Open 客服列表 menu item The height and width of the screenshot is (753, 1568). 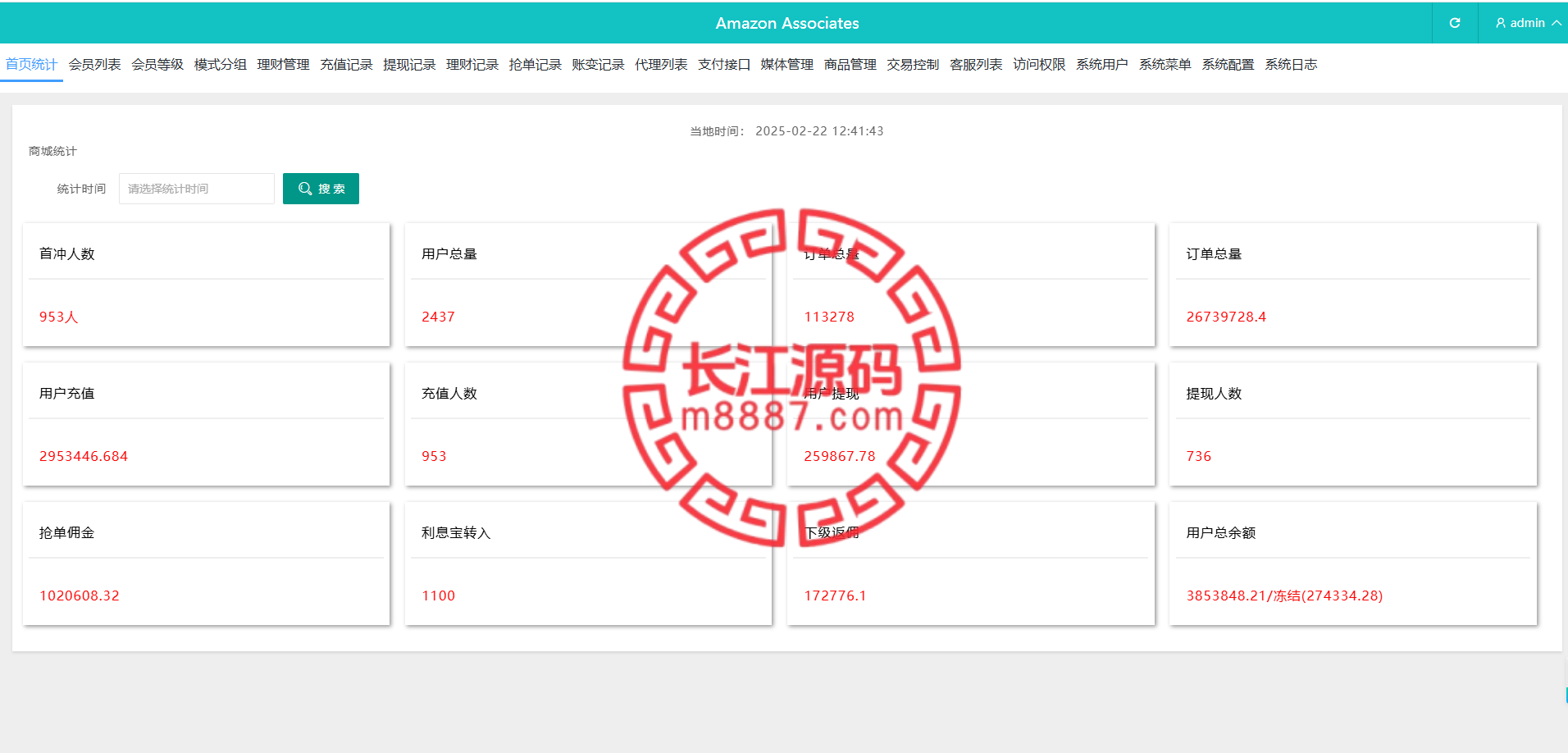(x=976, y=64)
